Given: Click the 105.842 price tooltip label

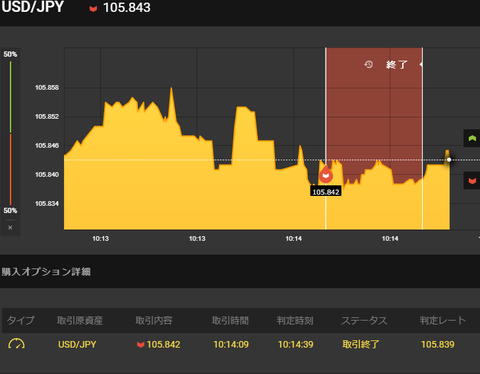Looking at the screenshot, I should [x=326, y=192].
